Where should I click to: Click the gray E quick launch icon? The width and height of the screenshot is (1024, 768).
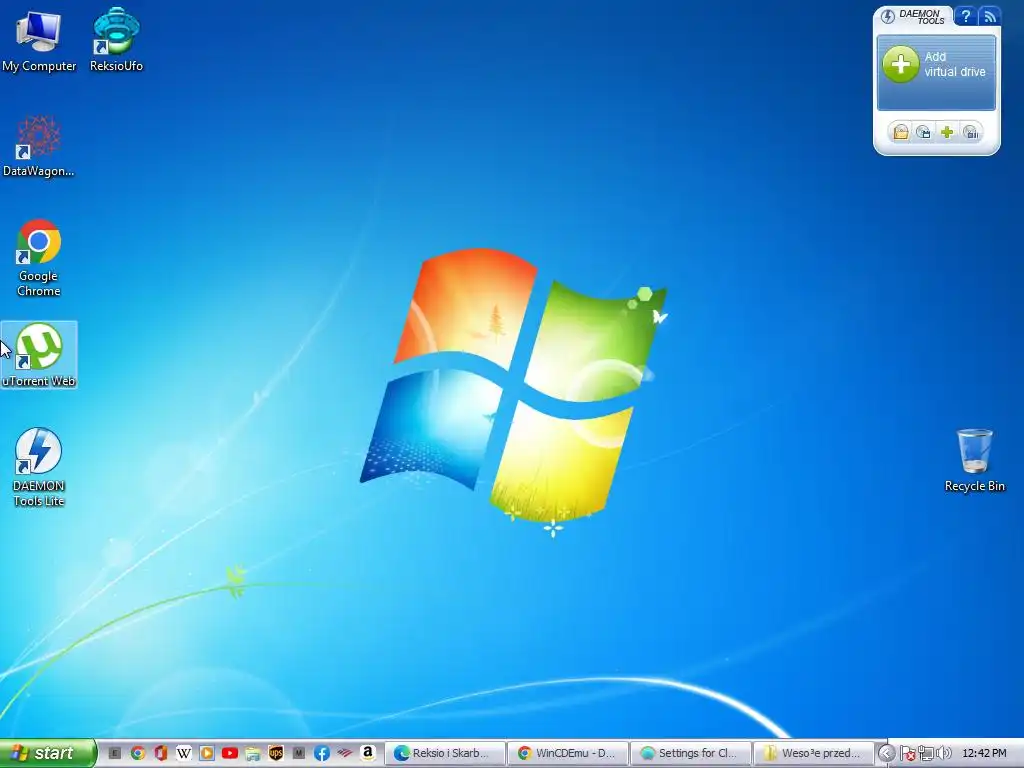click(x=114, y=753)
